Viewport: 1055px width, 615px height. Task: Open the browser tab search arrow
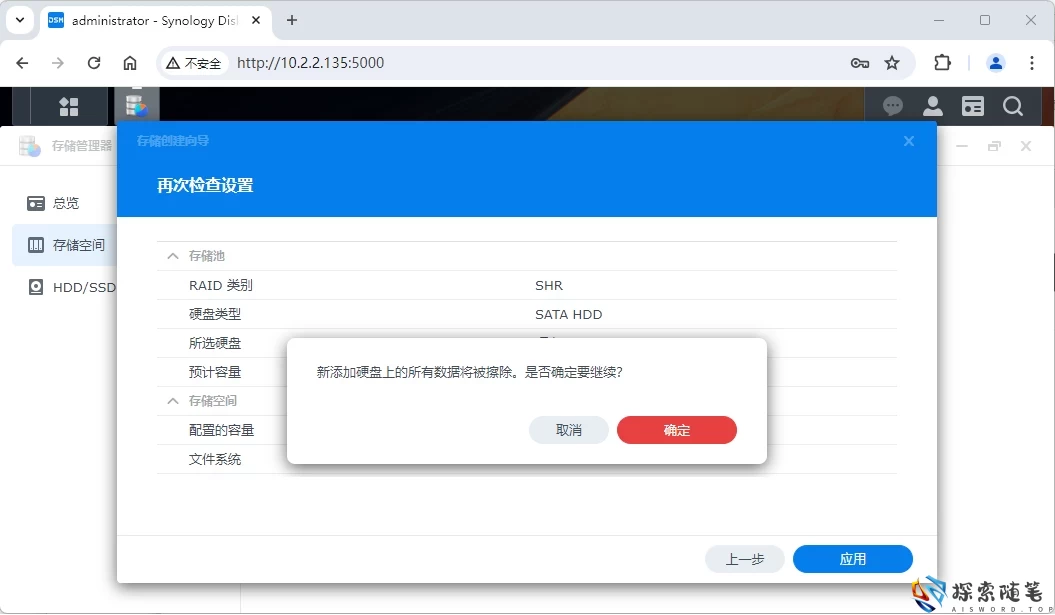click(20, 19)
